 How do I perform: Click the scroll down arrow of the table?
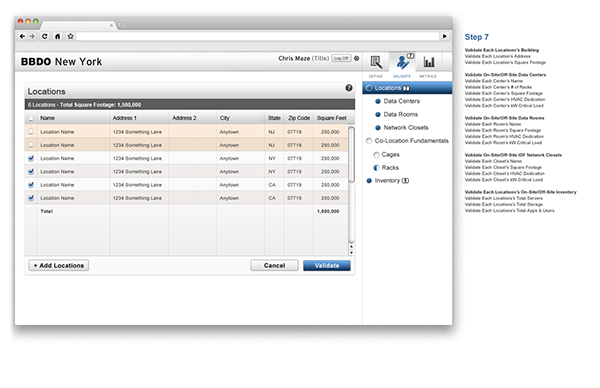(351, 253)
